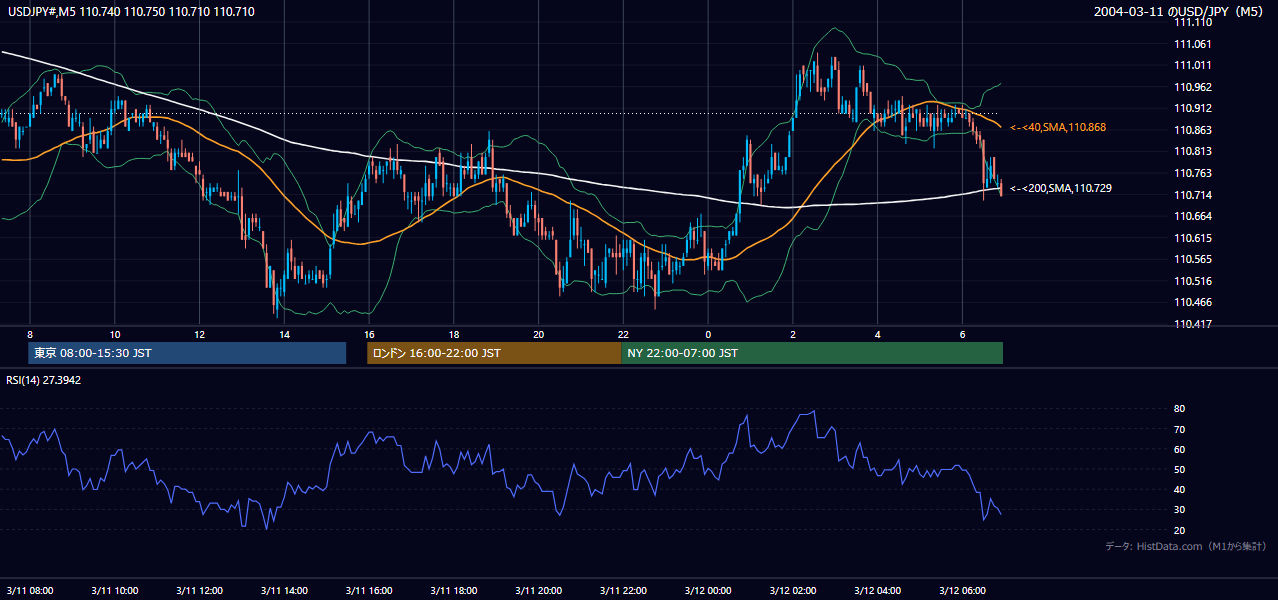Click price axis value 110.714
Image resolution: width=1278 pixels, height=600 pixels.
(x=1192, y=195)
